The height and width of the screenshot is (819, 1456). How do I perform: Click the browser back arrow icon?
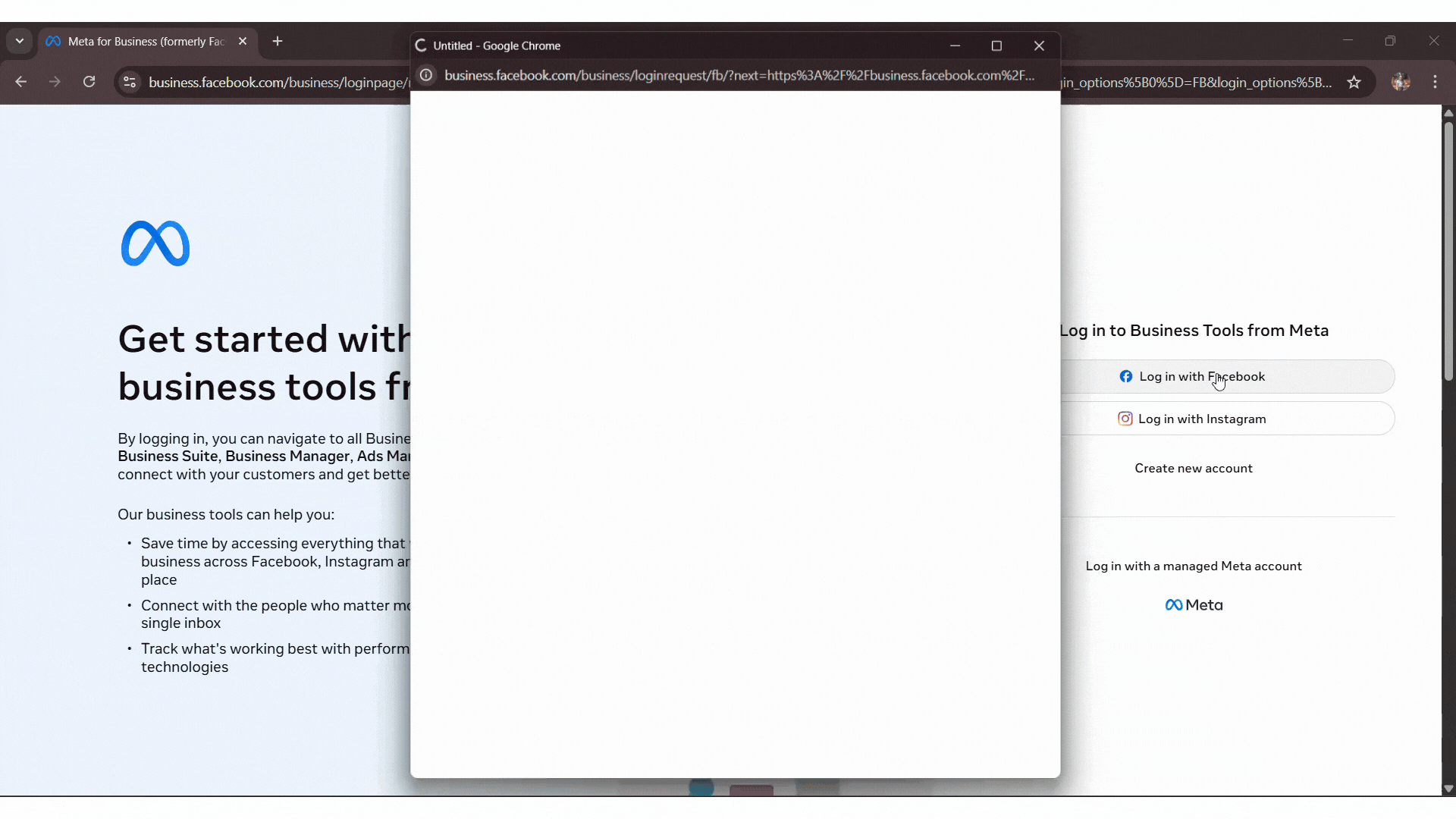(20, 82)
